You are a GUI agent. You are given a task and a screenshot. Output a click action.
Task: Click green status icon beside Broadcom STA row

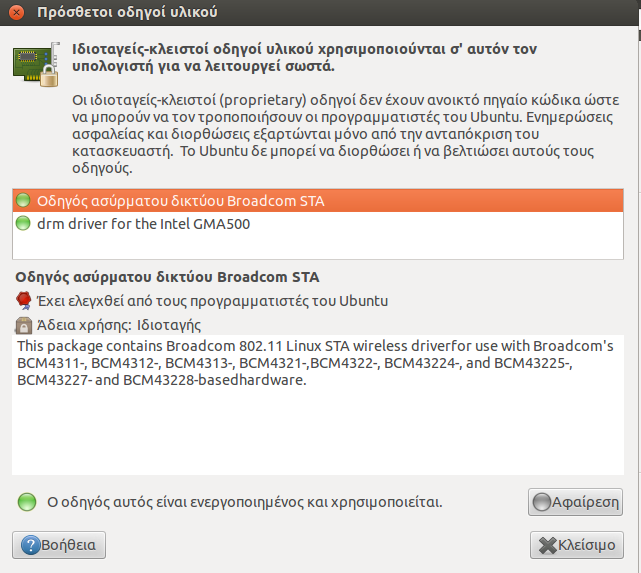coord(24,201)
